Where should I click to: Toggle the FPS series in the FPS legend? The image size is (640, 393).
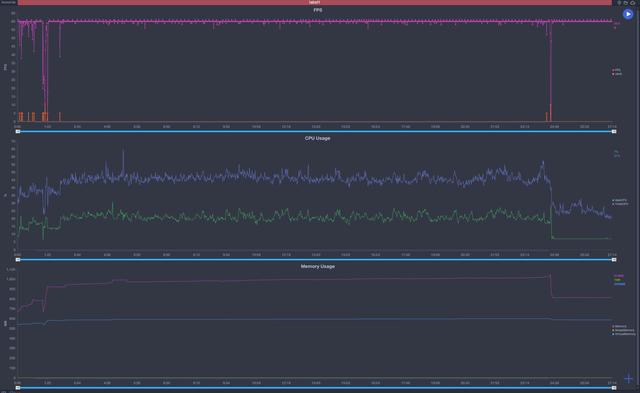(x=617, y=70)
